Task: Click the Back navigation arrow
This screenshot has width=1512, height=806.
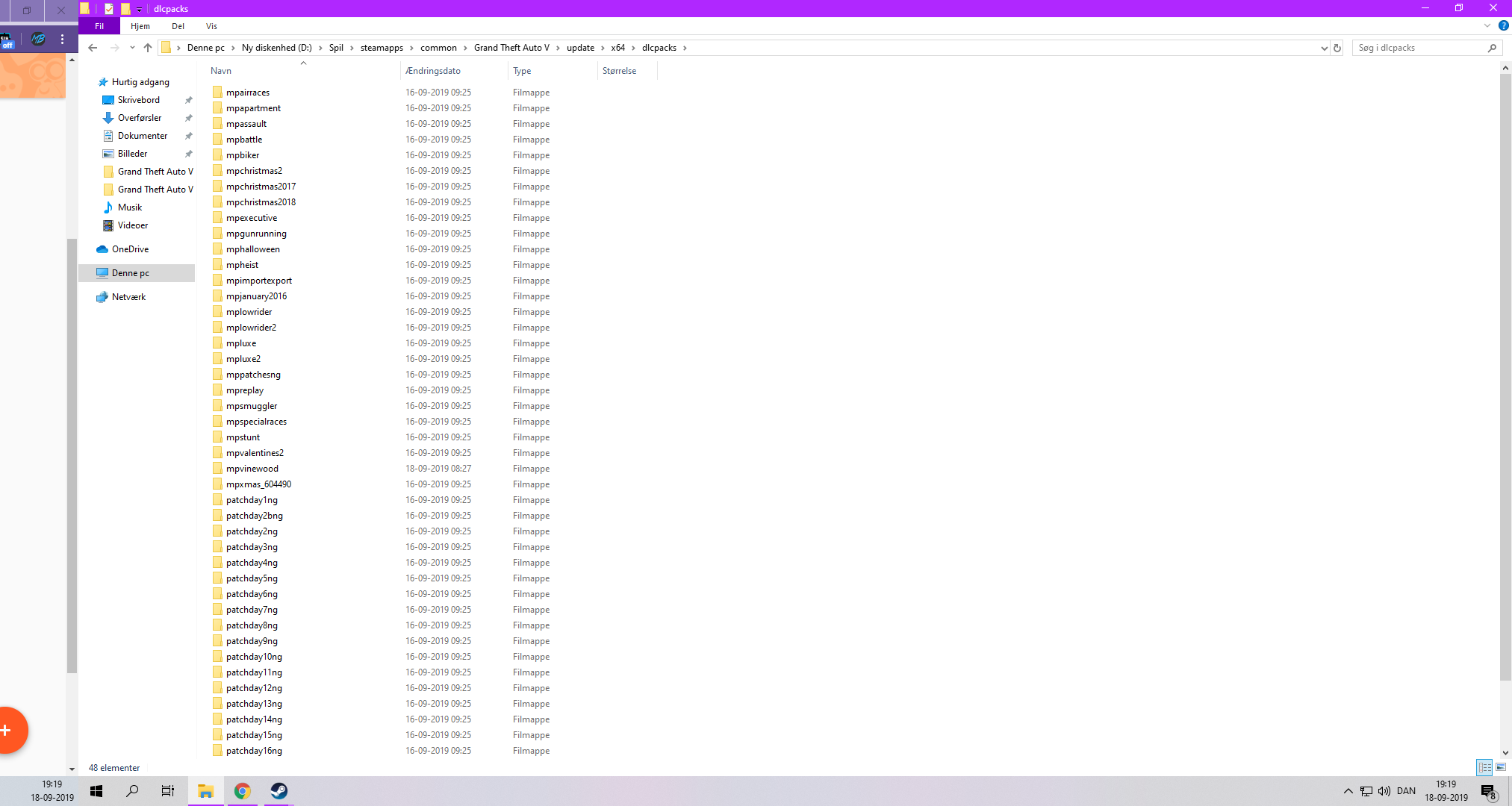Action: (93, 48)
